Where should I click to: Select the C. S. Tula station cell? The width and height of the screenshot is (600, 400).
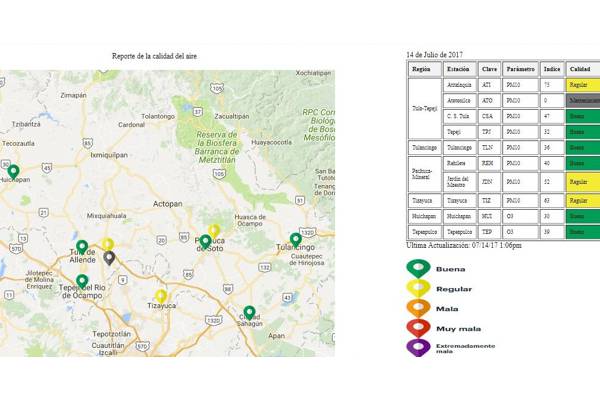[460, 116]
